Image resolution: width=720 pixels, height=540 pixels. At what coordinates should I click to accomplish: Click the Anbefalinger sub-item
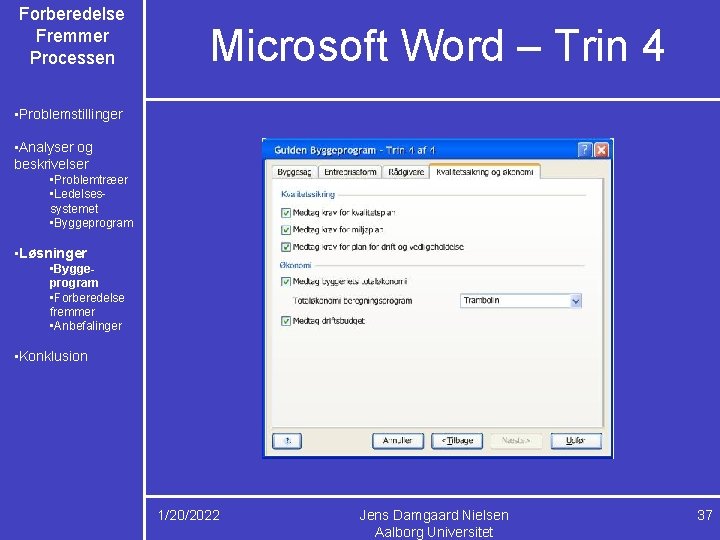coord(86,326)
